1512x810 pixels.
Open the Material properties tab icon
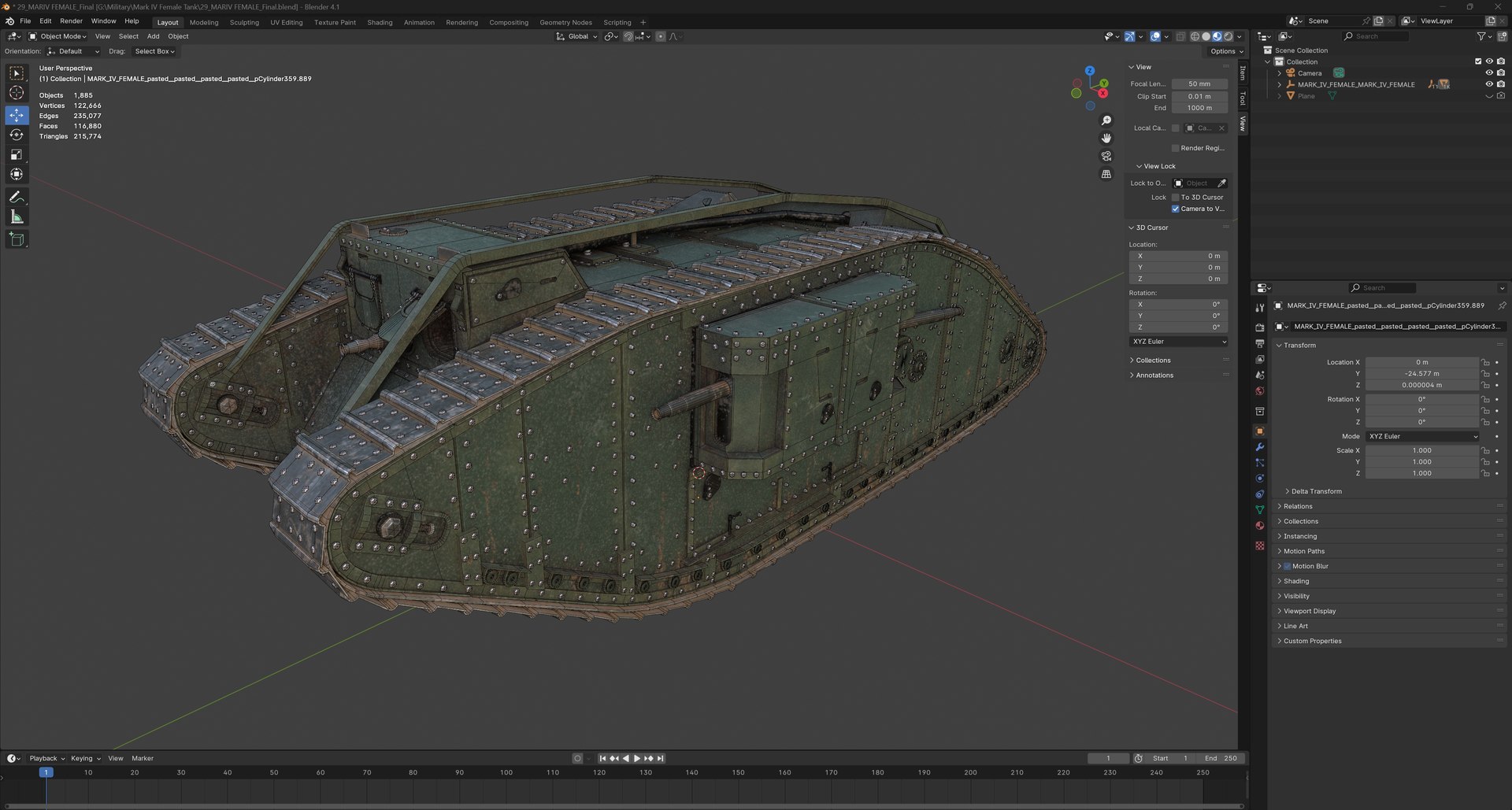pyautogui.click(x=1259, y=526)
